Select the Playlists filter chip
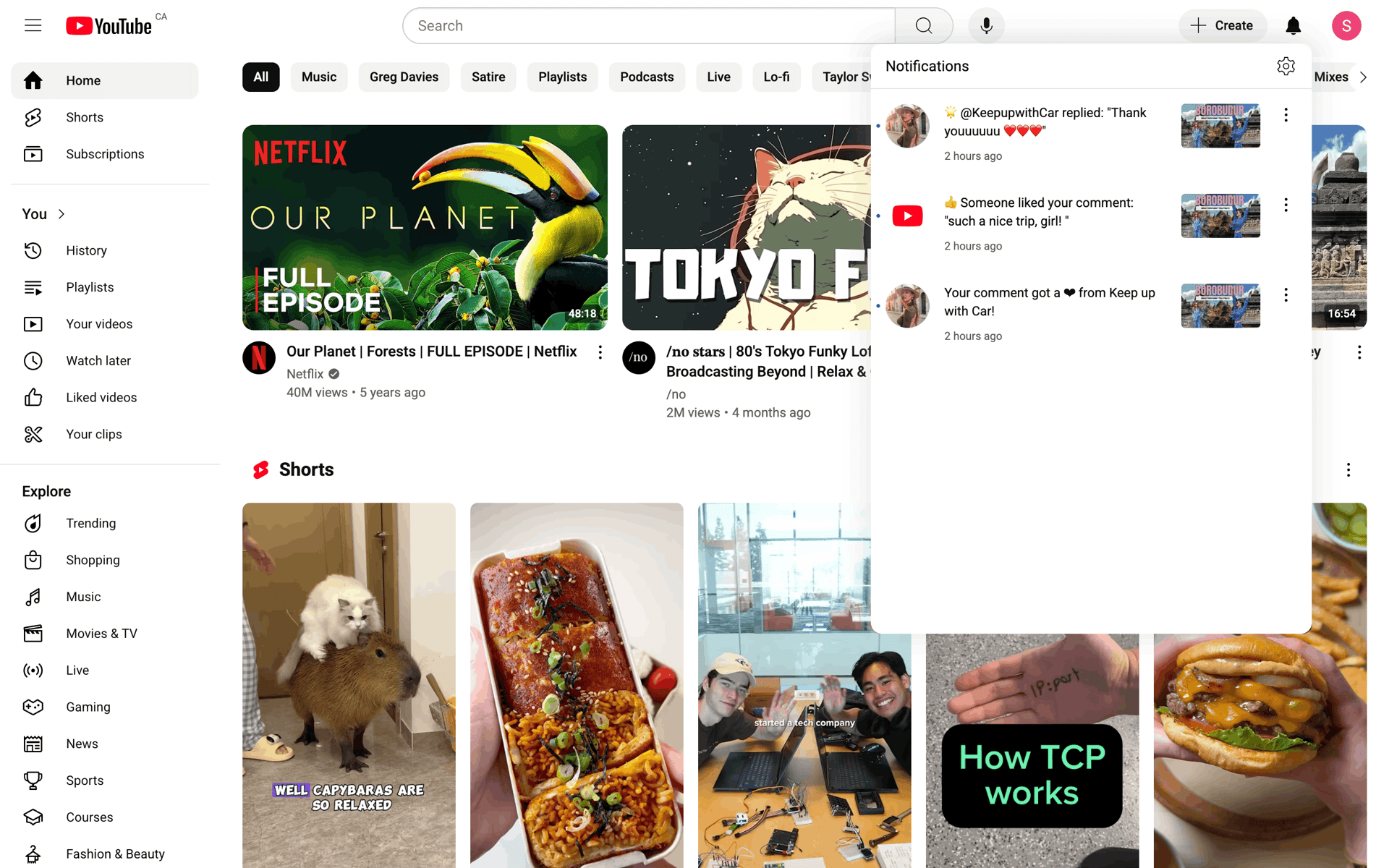 [x=562, y=77]
